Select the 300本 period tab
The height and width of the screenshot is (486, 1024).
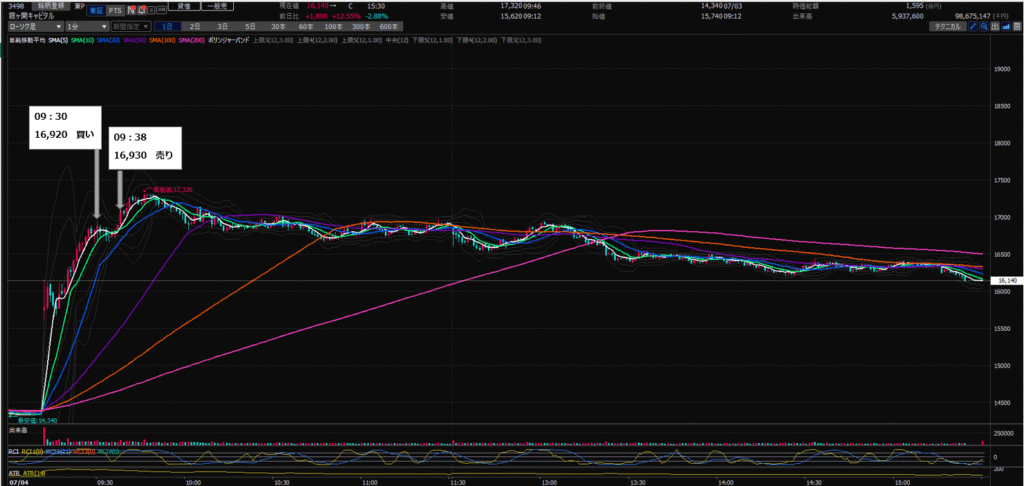(x=361, y=27)
